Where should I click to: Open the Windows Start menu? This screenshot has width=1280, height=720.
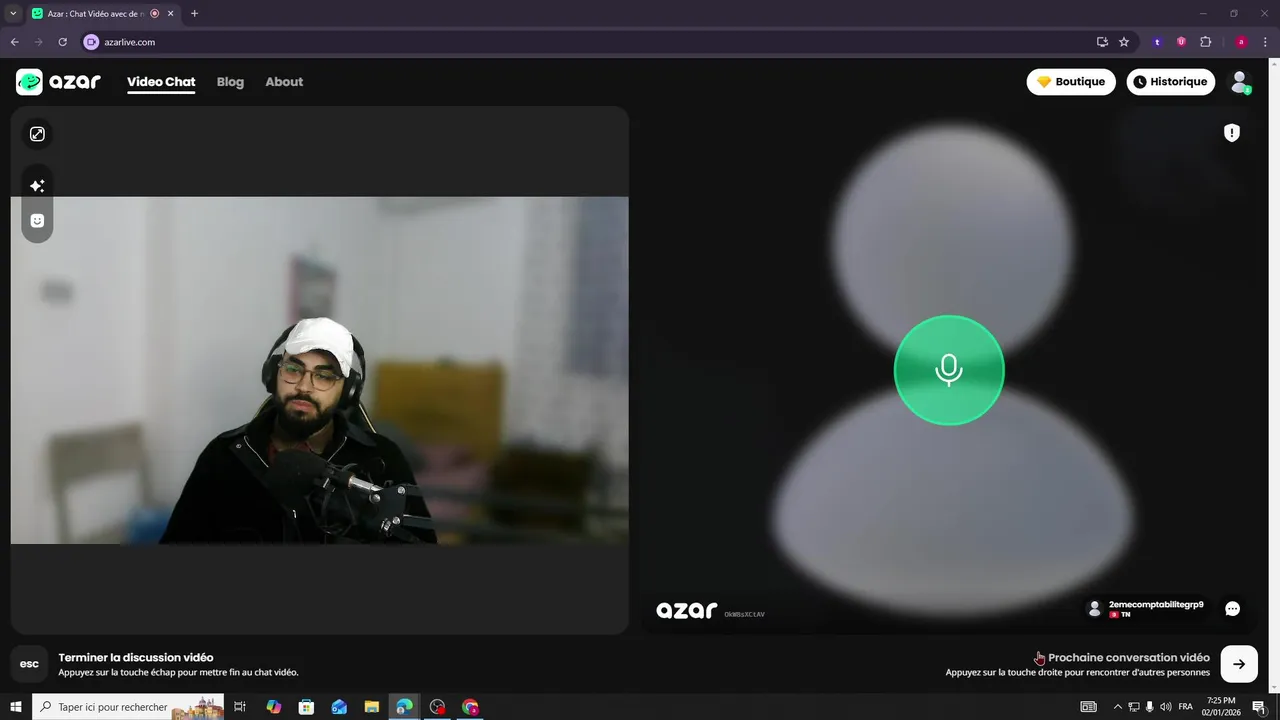pyautogui.click(x=16, y=707)
